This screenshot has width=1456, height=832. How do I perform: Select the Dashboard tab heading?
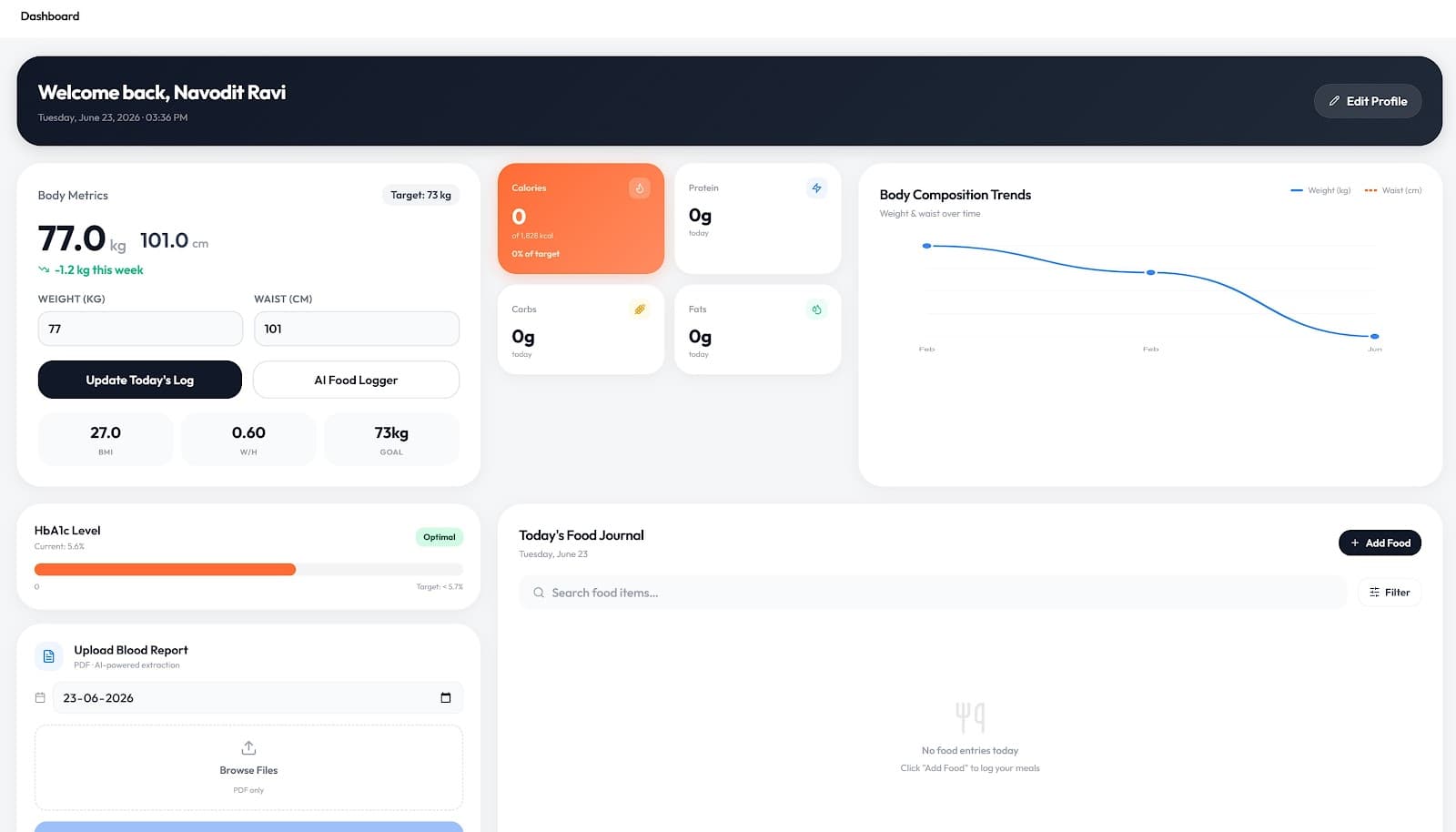tap(50, 16)
